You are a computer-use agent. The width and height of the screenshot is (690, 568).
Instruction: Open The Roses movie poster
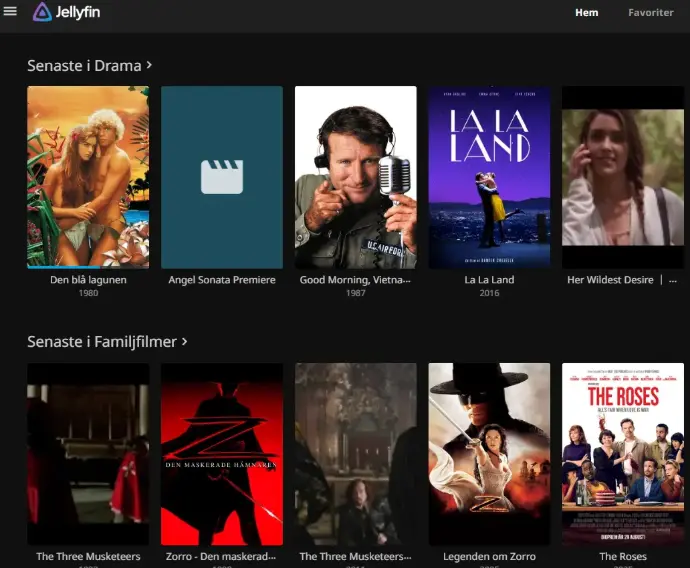(623, 453)
